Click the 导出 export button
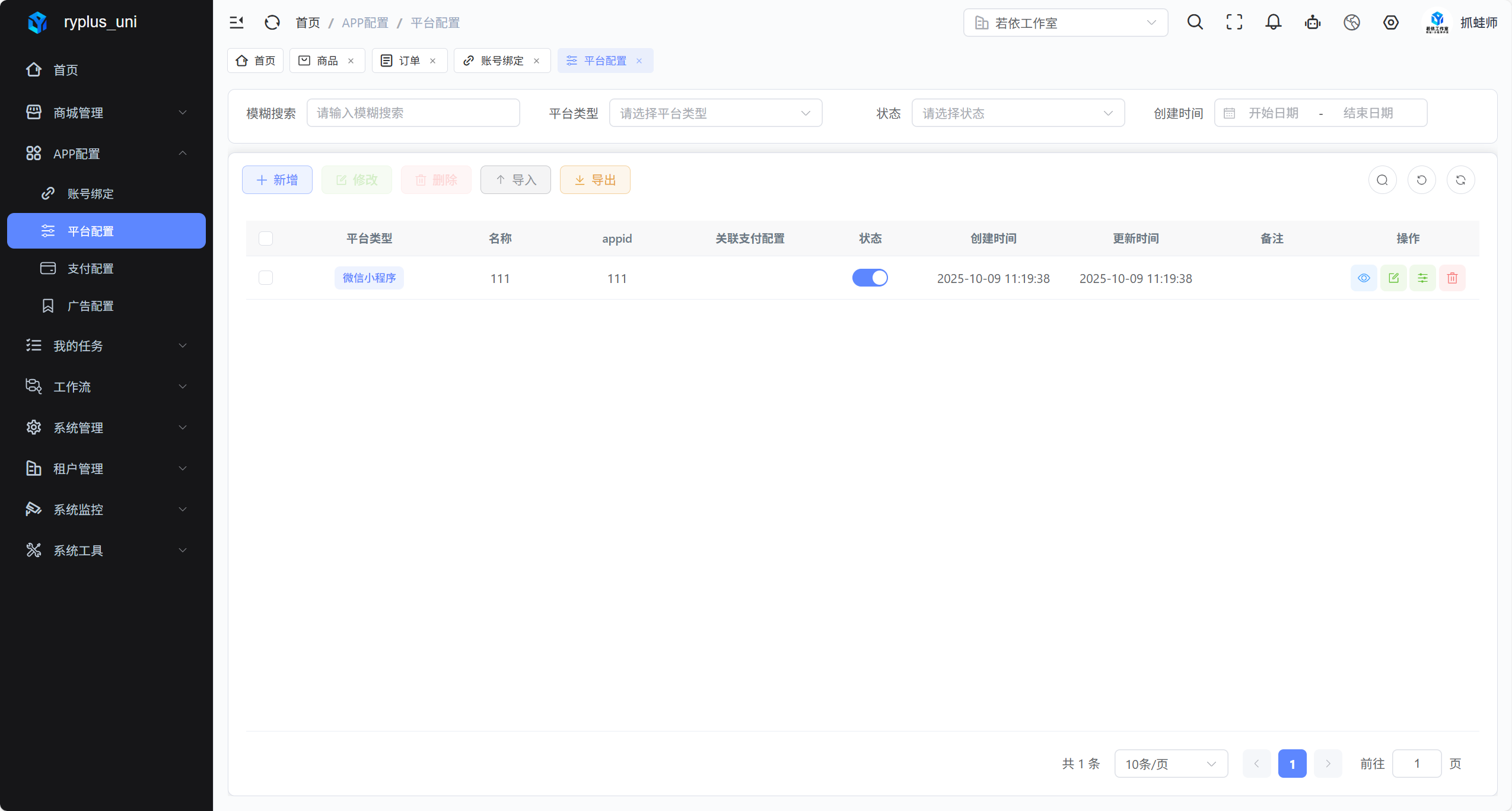1512x811 pixels. click(594, 180)
